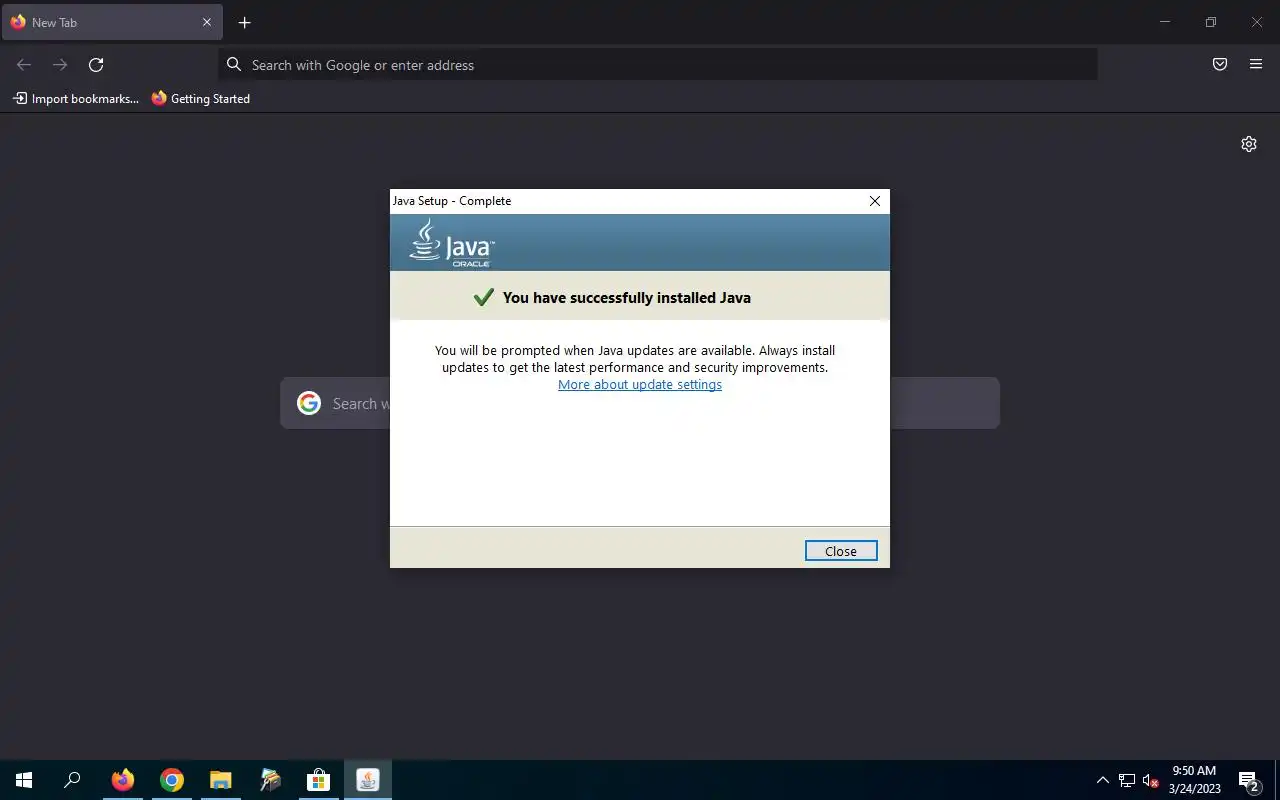1280x800 pixels.
Task: Open Import bookmarks from bookmarks toolbar
Action: pos(76,98)
